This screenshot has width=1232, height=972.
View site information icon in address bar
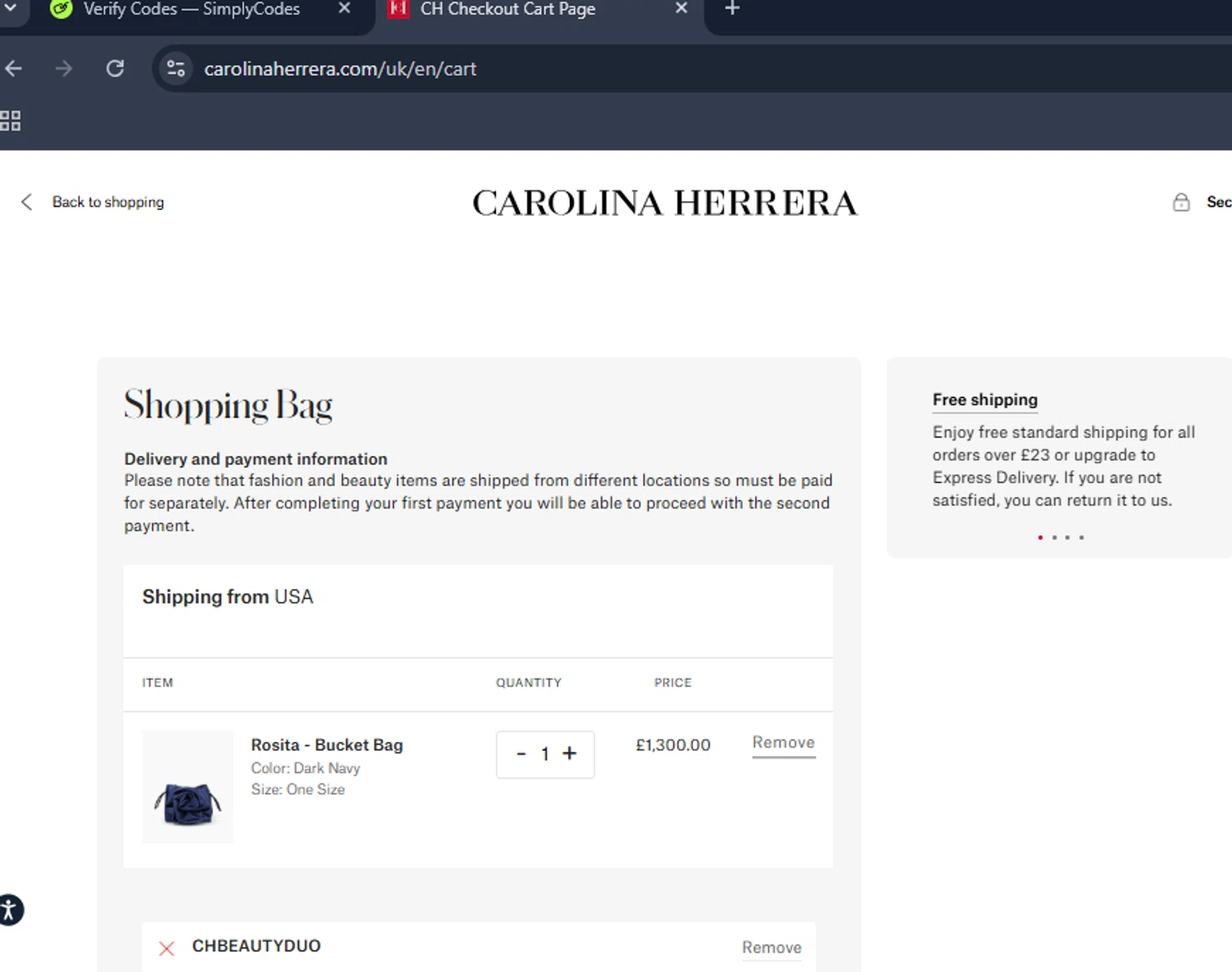pyautogui.click(x=176, y=68)
